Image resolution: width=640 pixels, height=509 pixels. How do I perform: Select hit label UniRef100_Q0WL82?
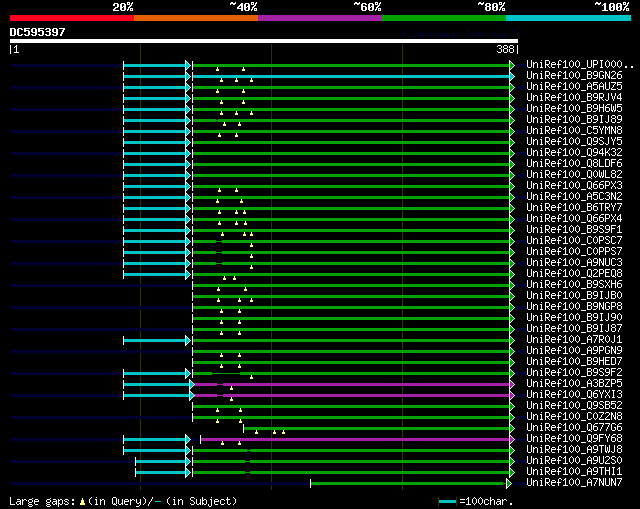(x=574, y=175)
